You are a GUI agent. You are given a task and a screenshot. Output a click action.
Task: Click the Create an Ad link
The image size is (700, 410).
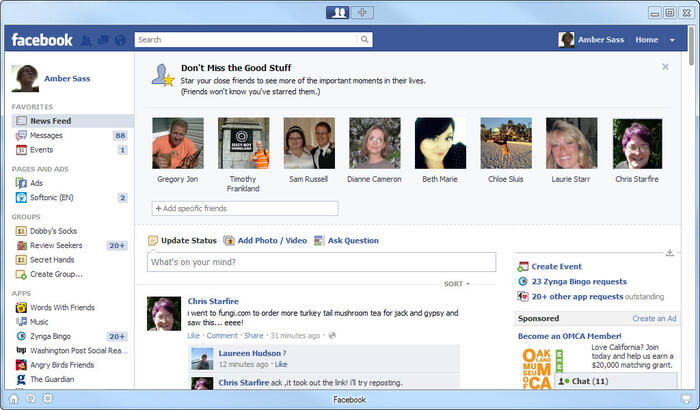654,318
